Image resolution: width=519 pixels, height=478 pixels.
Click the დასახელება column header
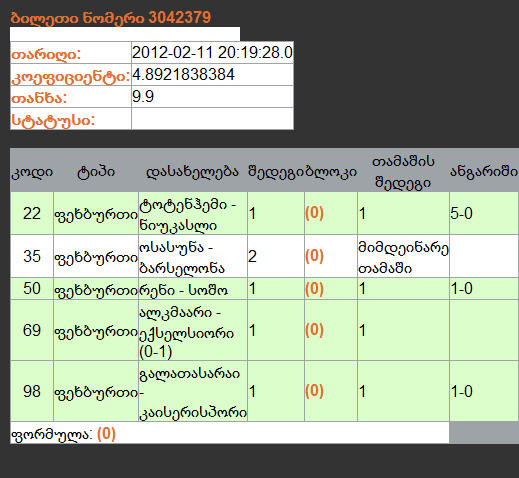click(x=193, y=172)
